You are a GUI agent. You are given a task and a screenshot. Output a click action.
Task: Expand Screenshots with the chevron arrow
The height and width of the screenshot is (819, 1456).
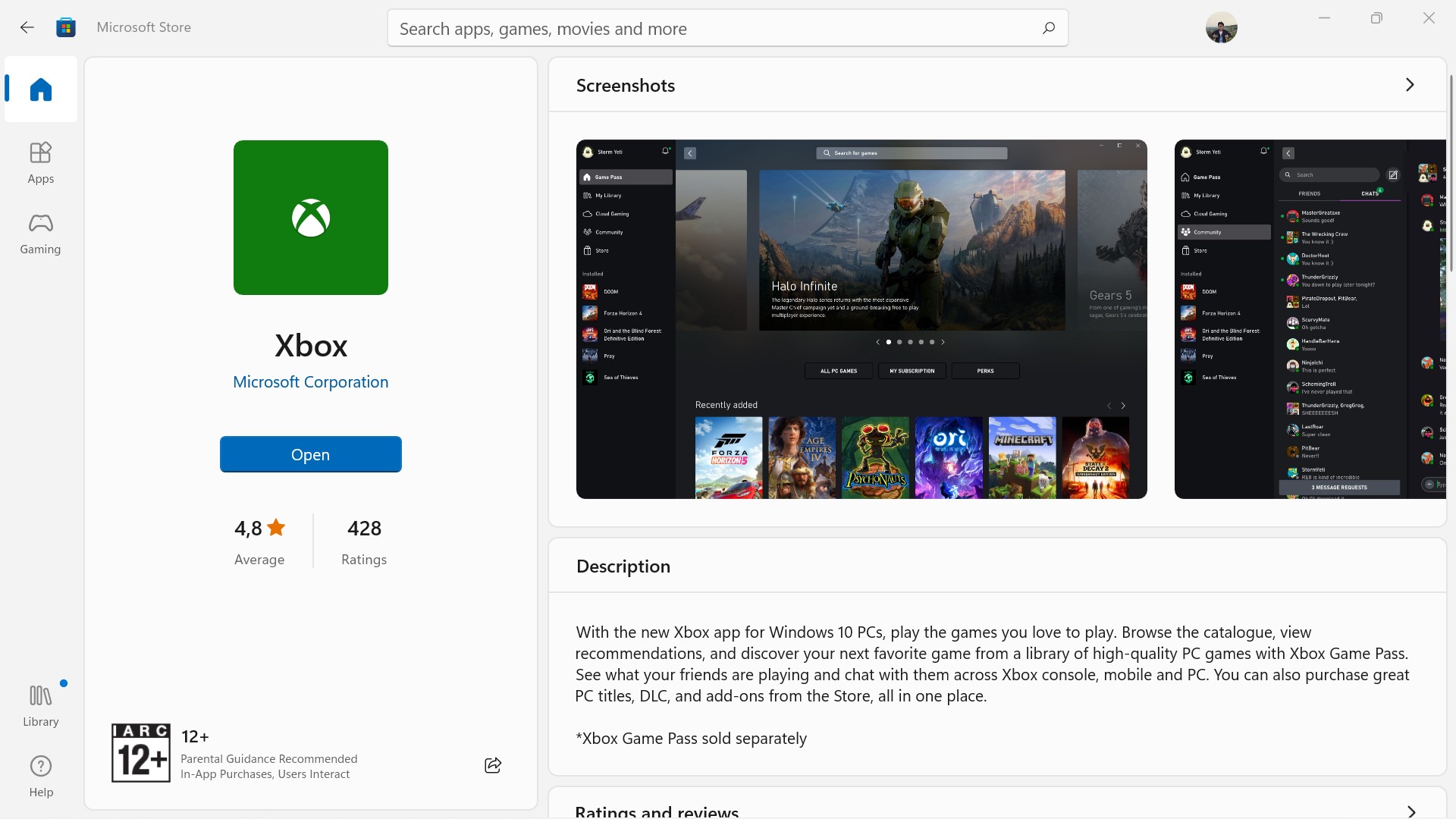[x=1410, y=85]
